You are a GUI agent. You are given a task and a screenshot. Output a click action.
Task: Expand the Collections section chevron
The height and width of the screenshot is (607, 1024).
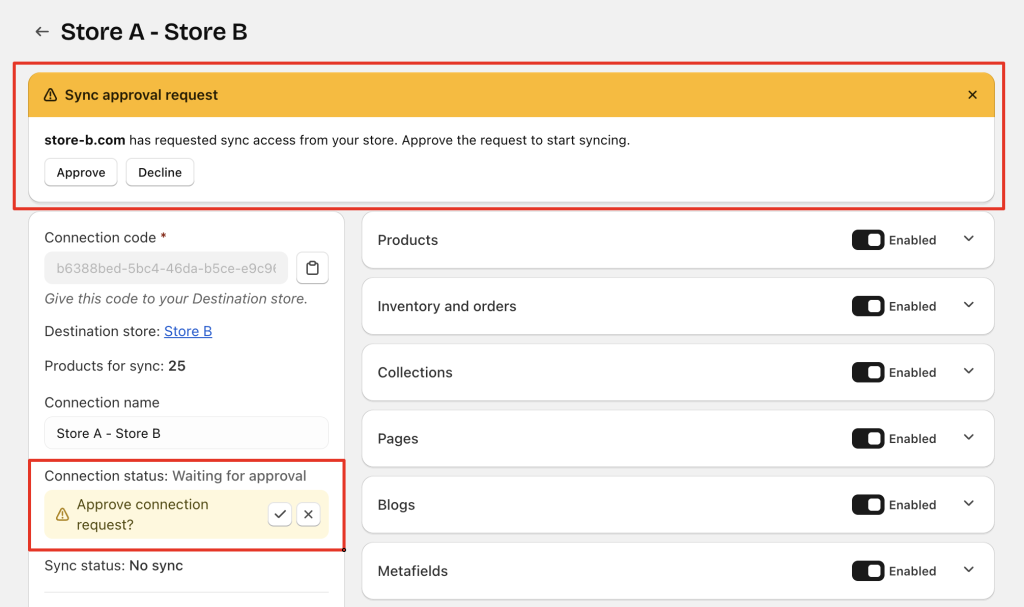click(968, 371)
